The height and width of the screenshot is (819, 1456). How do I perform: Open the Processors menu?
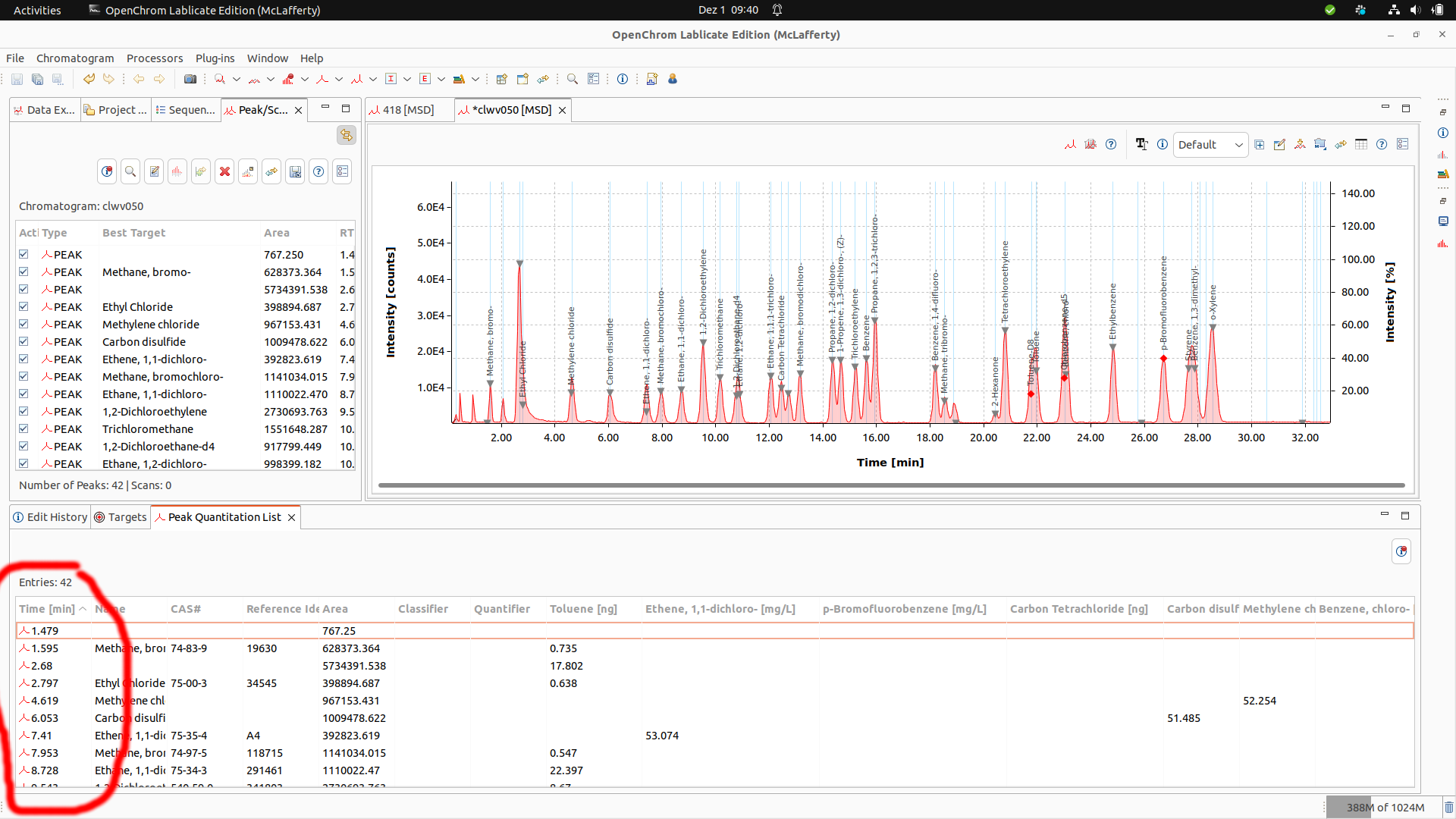point(155,58)
